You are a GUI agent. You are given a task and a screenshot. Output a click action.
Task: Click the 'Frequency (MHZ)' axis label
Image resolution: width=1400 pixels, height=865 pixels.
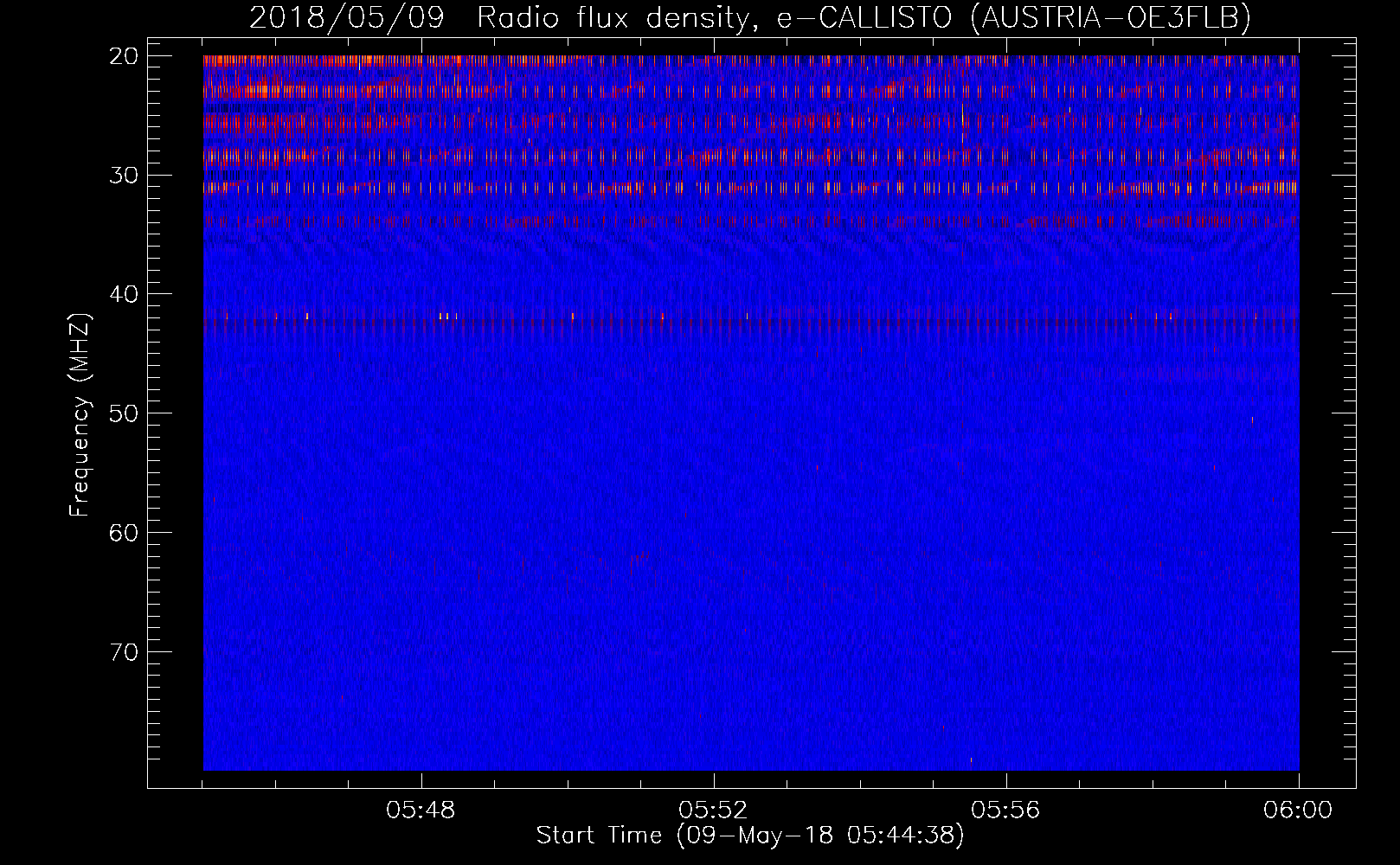pos(80,414)
